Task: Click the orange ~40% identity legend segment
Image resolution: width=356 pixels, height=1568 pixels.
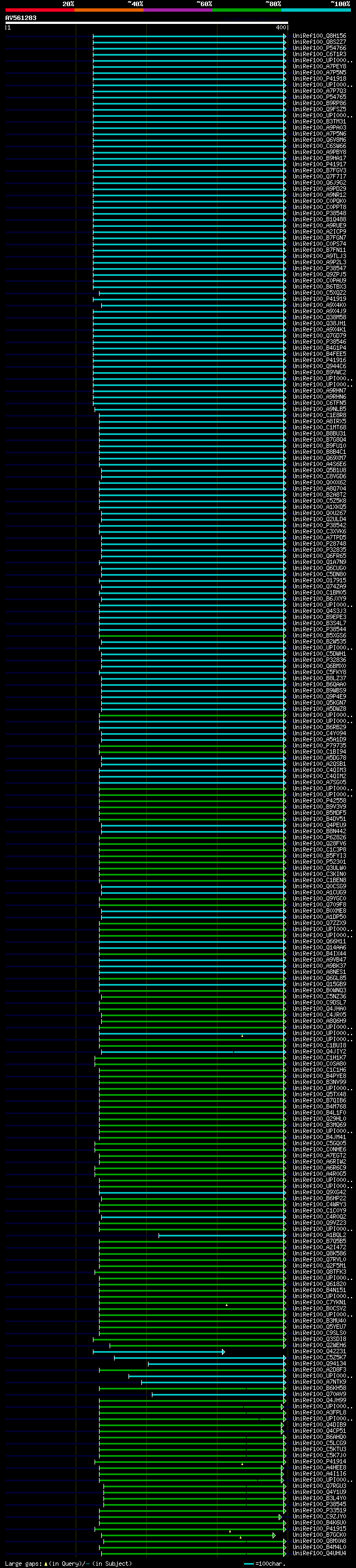Action: click(x=109, y=10)
